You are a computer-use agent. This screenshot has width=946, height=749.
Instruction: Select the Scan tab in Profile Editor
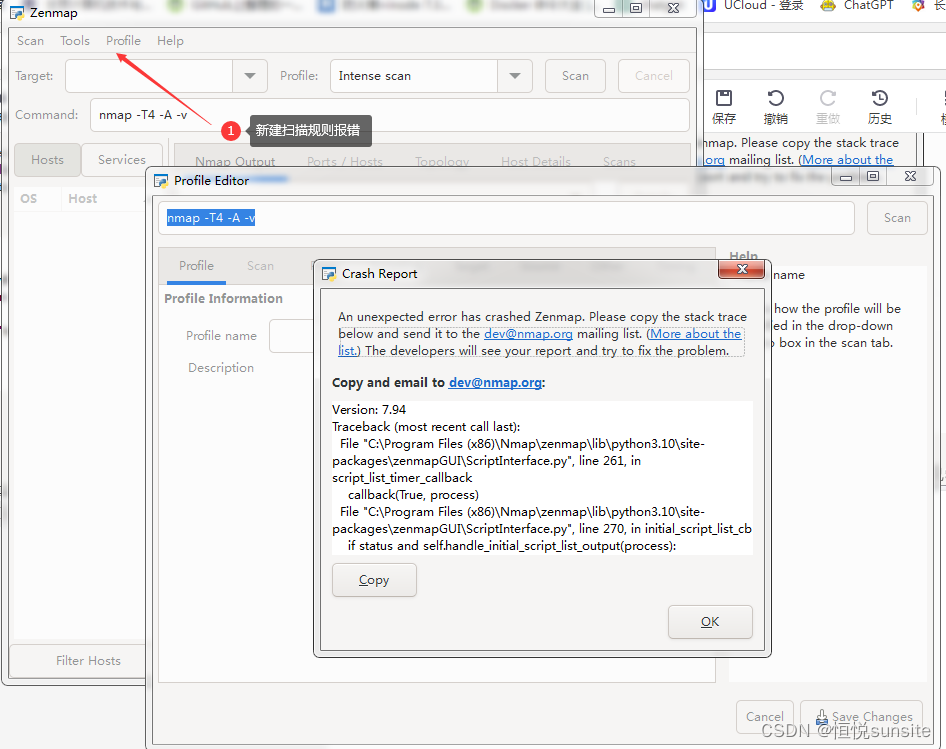point(260,266)
